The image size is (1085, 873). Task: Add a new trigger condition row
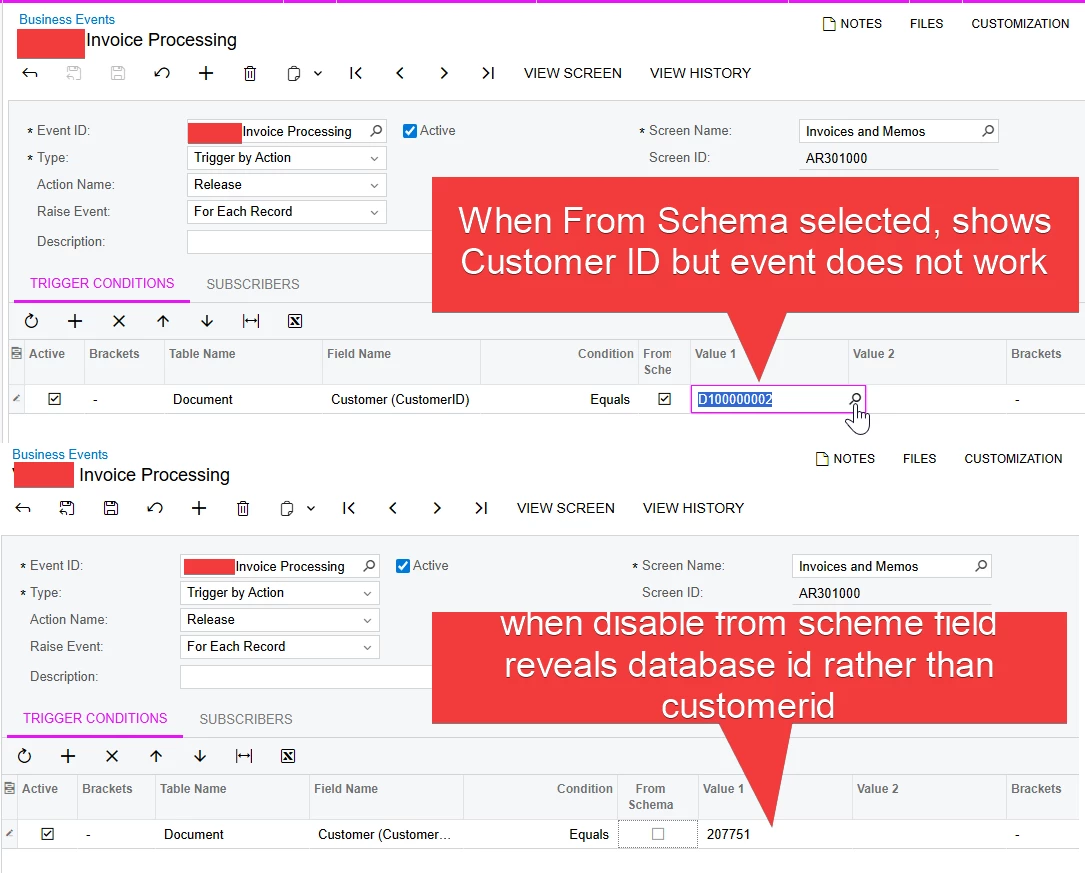pyautogui.click(x=75, y=321)
